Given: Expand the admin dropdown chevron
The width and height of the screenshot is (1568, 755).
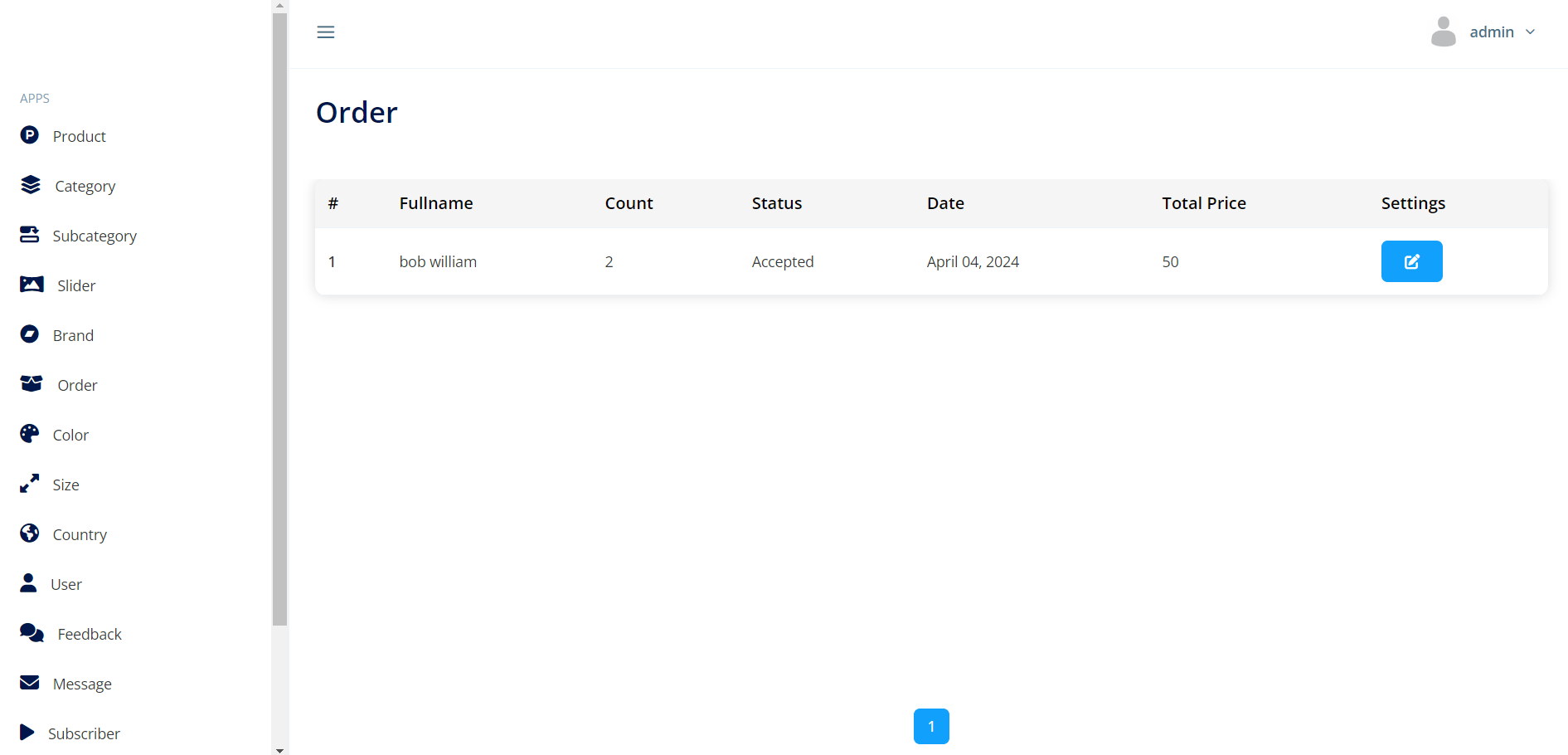Looking at the screenshot, I should tap(1531, 32).
